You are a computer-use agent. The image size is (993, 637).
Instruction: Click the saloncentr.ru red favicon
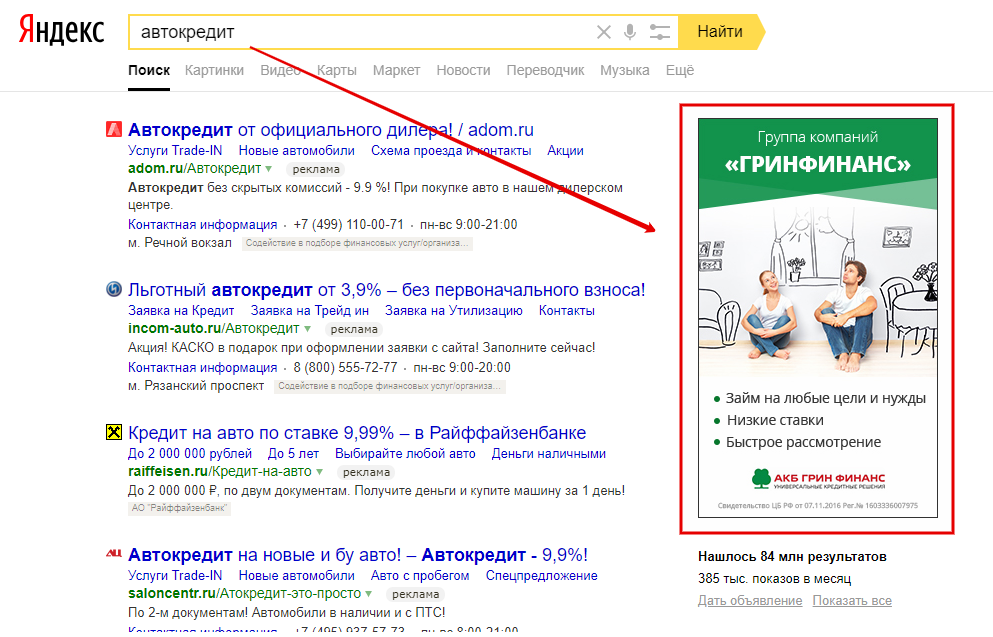click(113, 554)
